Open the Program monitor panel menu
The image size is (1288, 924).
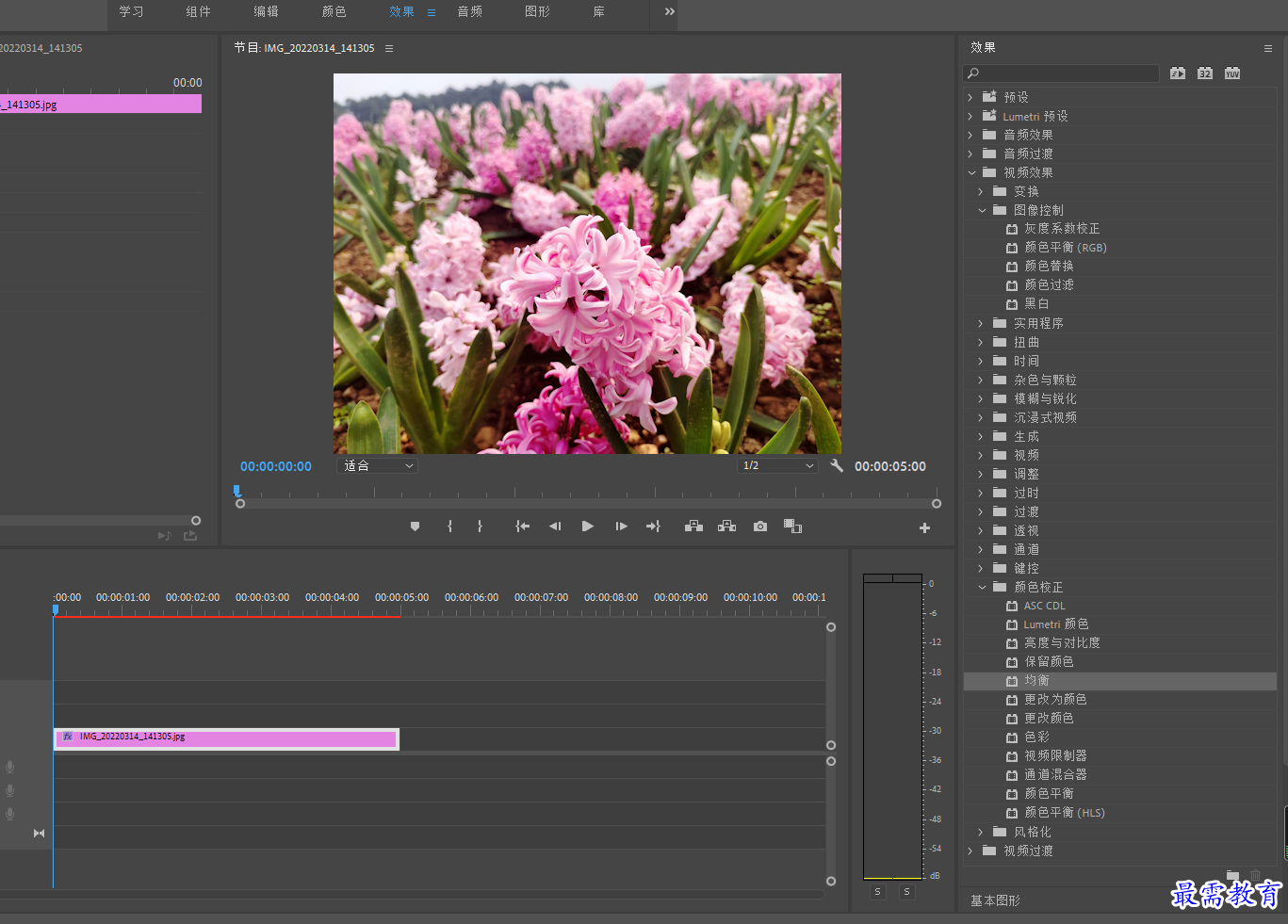coord(389,48)
